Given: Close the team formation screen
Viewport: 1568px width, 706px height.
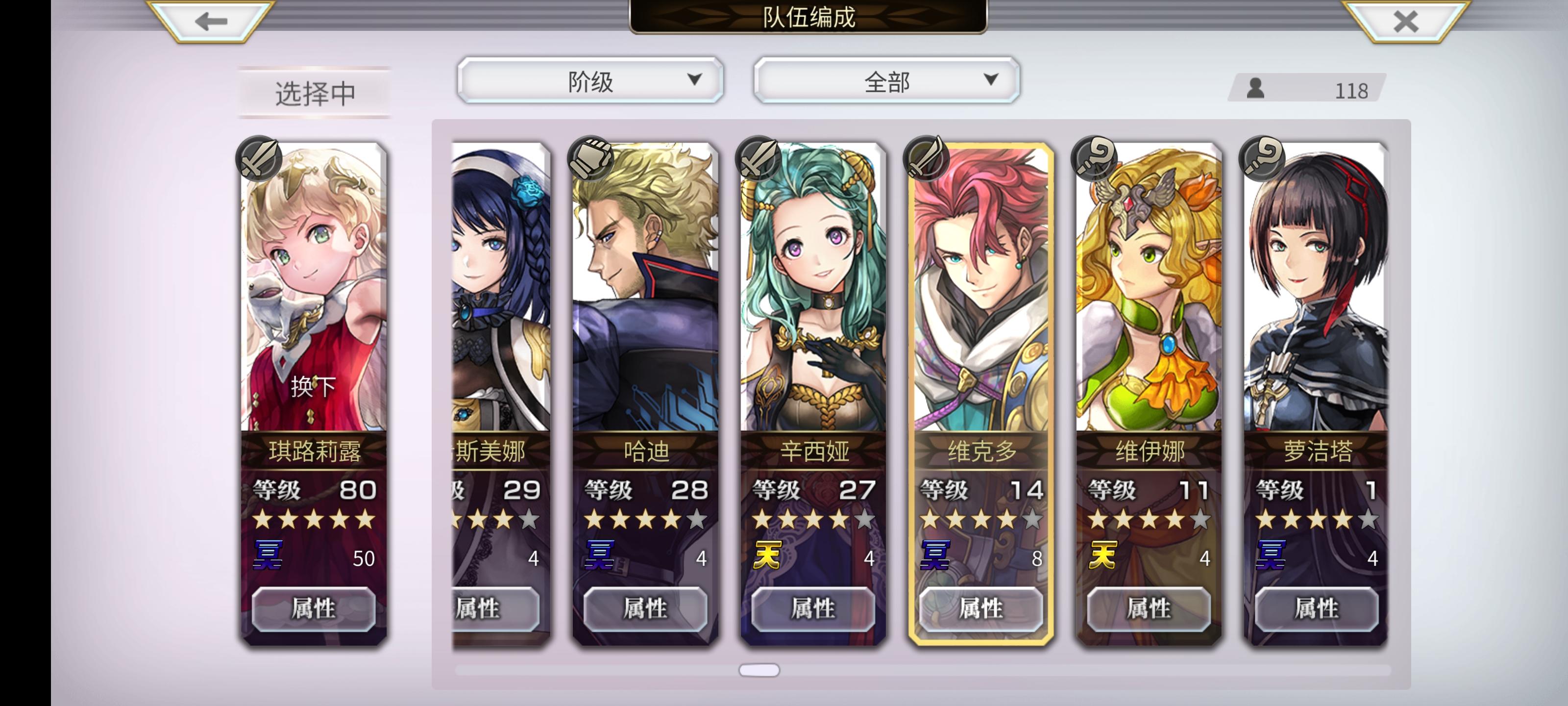Looking at the screenshot, I should pos(1405,21).
